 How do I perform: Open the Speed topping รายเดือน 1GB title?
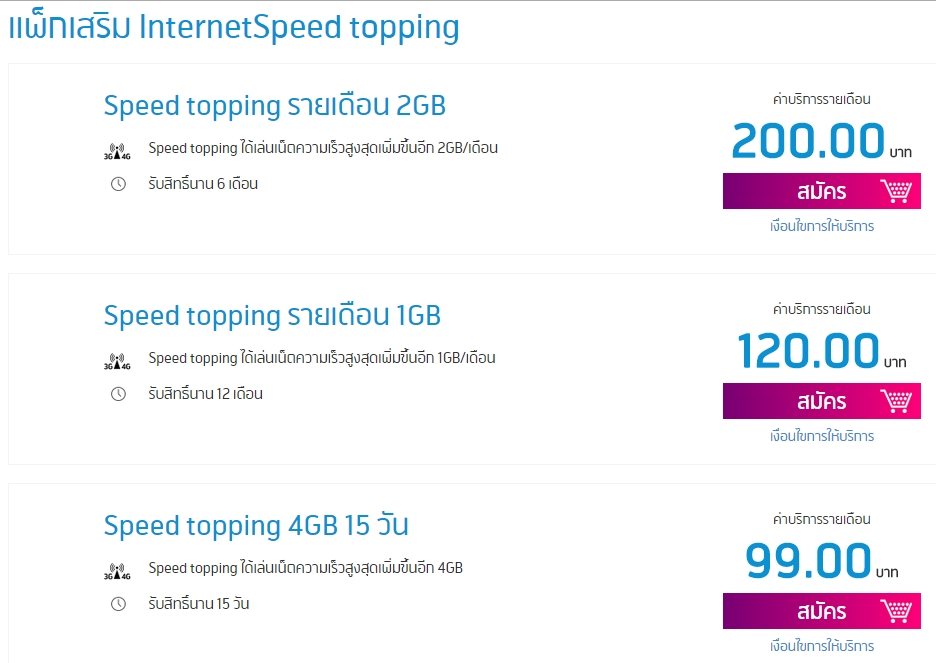coord(272,316)
